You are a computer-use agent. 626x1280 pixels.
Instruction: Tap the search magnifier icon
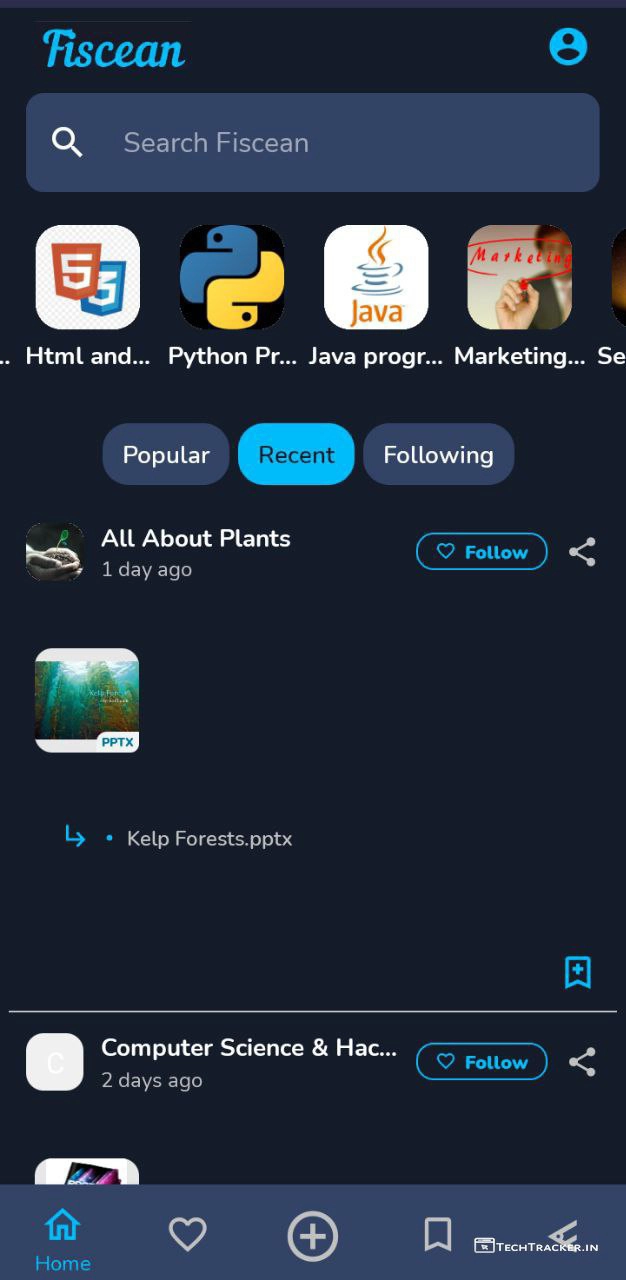(x=67, y=142)
